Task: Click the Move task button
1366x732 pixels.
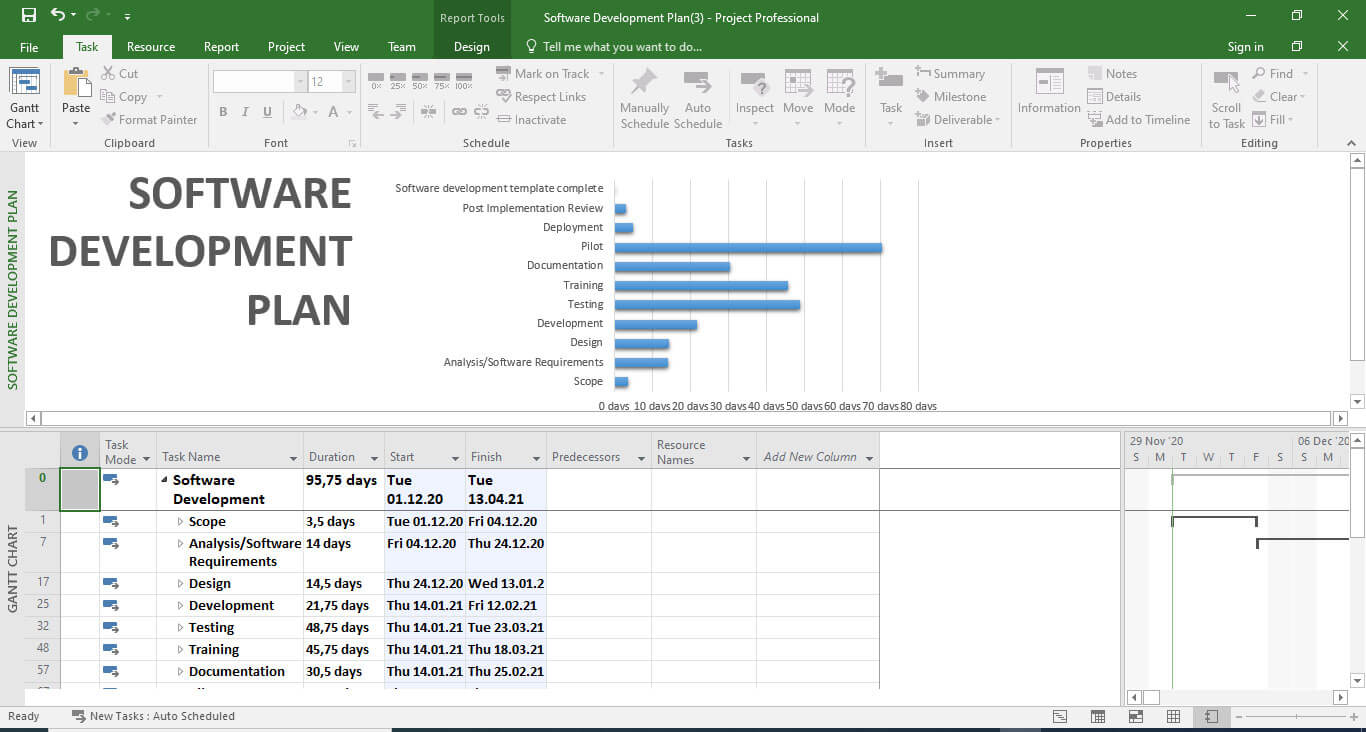Action: pyautogui.click(x=798, y=98)
